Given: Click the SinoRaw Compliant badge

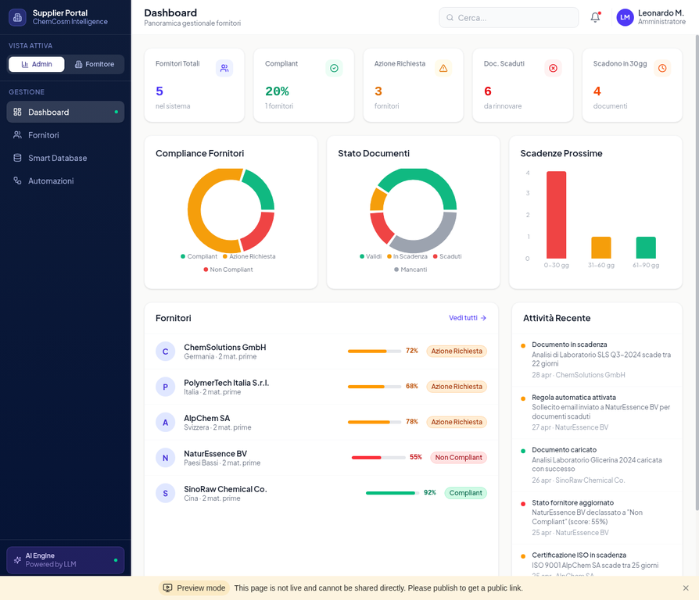Looking at the screenshot, I should [x=465, y=493].
